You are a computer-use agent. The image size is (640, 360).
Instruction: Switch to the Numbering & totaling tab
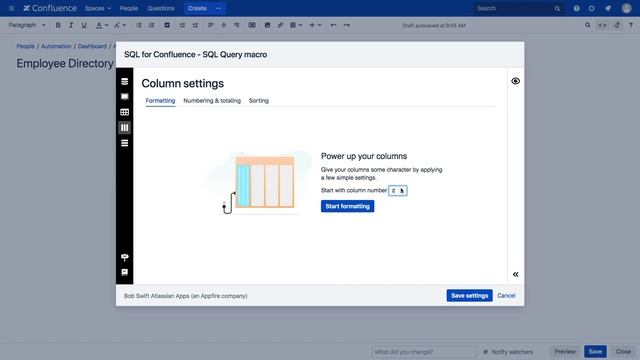(x=212, y=100)
